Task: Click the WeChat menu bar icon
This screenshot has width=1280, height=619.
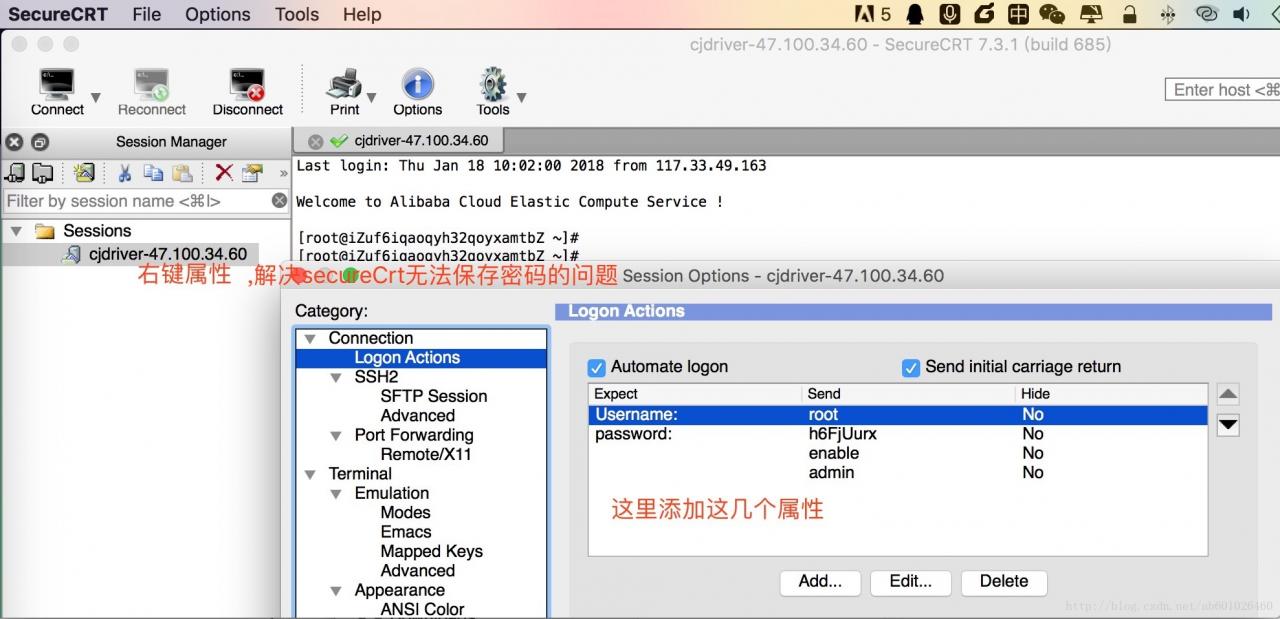Action: click(1052, 14)
